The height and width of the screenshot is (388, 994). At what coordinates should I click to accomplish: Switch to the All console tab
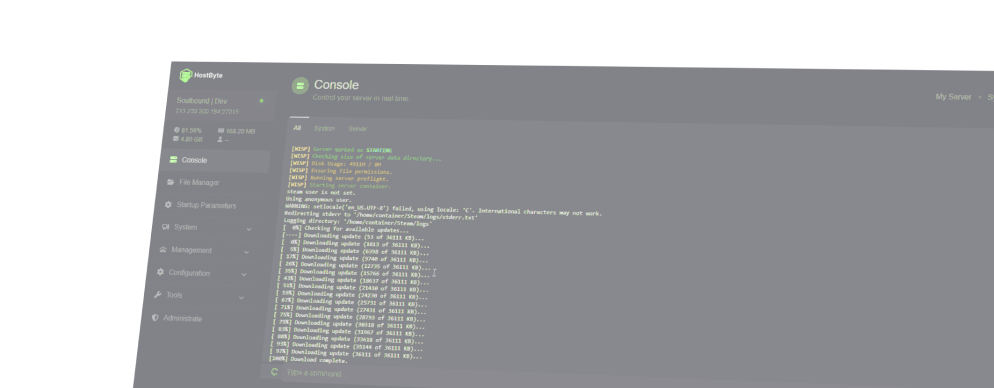point(297,128)
